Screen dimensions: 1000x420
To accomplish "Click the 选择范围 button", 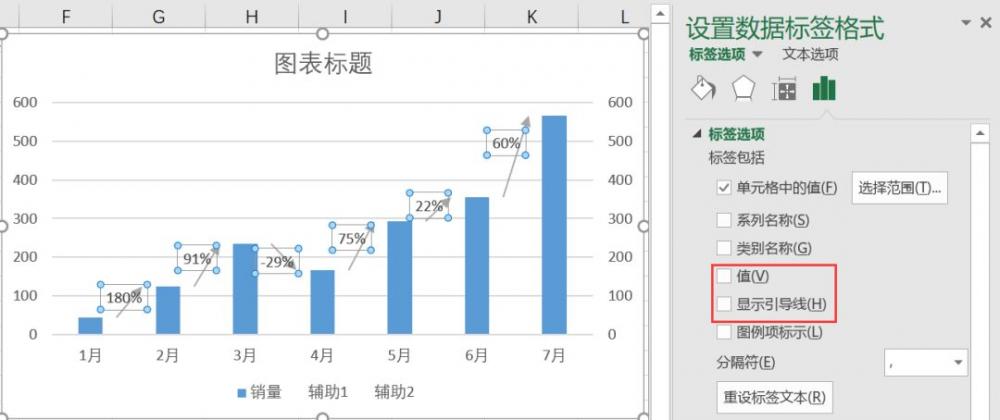I will (899, 188).
